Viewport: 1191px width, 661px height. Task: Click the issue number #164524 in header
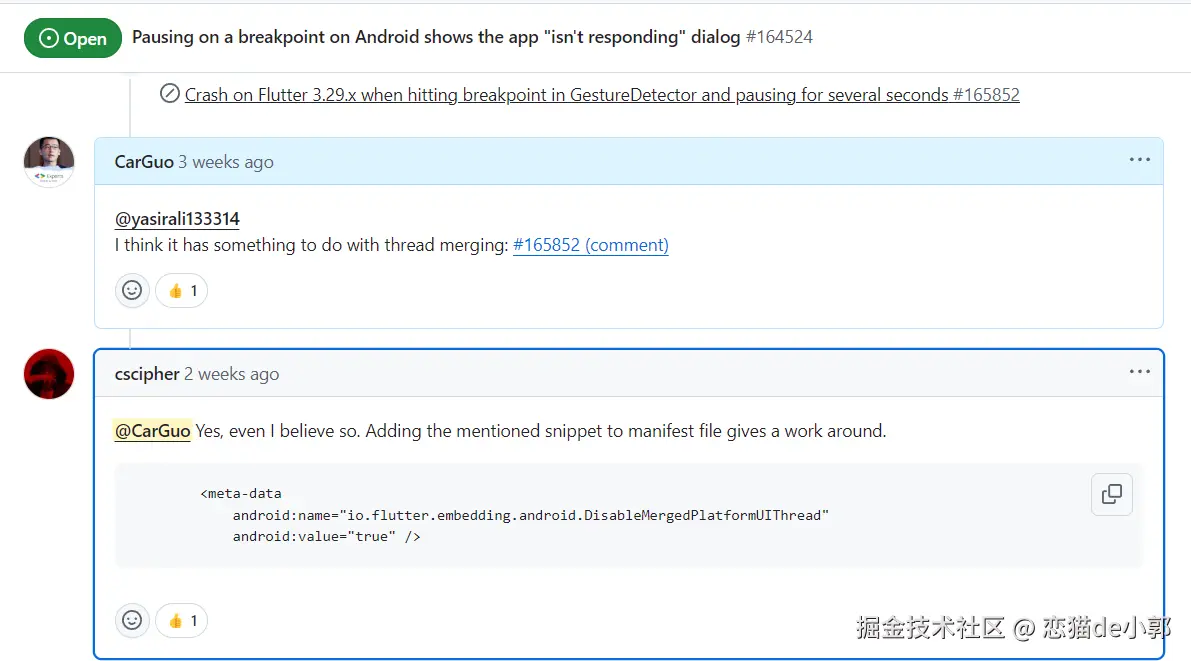point(779,36)
